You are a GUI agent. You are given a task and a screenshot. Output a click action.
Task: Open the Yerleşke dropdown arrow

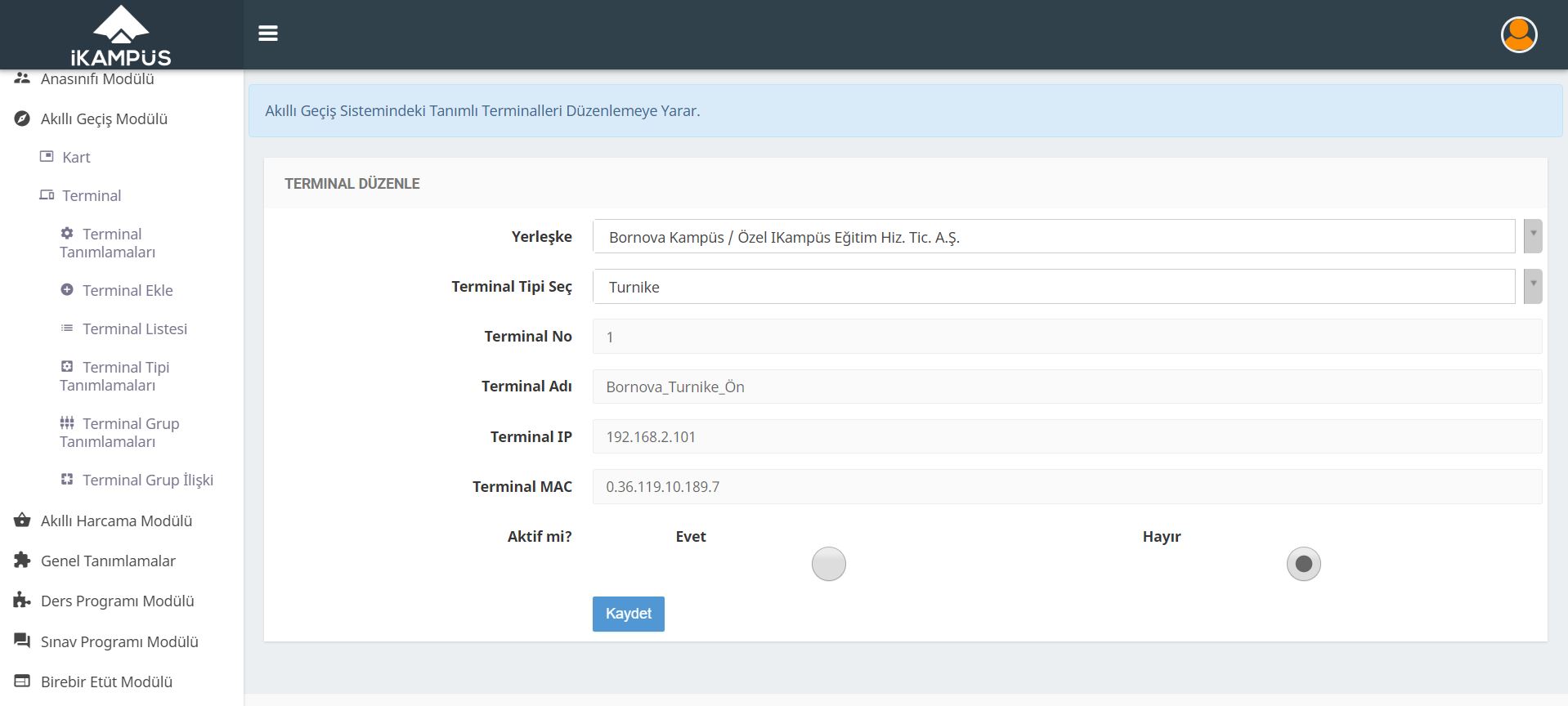[x=1533, y=236]
